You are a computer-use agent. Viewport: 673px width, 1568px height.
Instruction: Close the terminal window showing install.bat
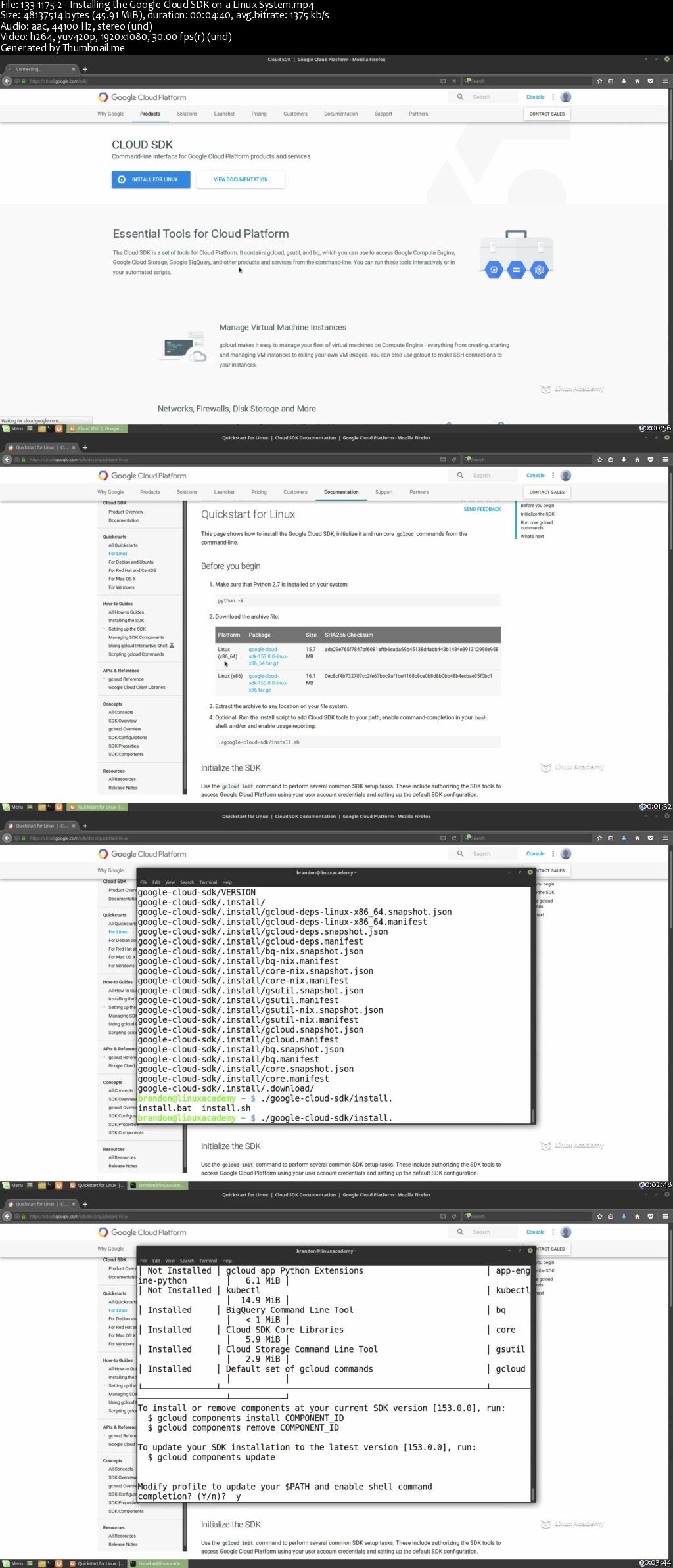tap(530, 872)
